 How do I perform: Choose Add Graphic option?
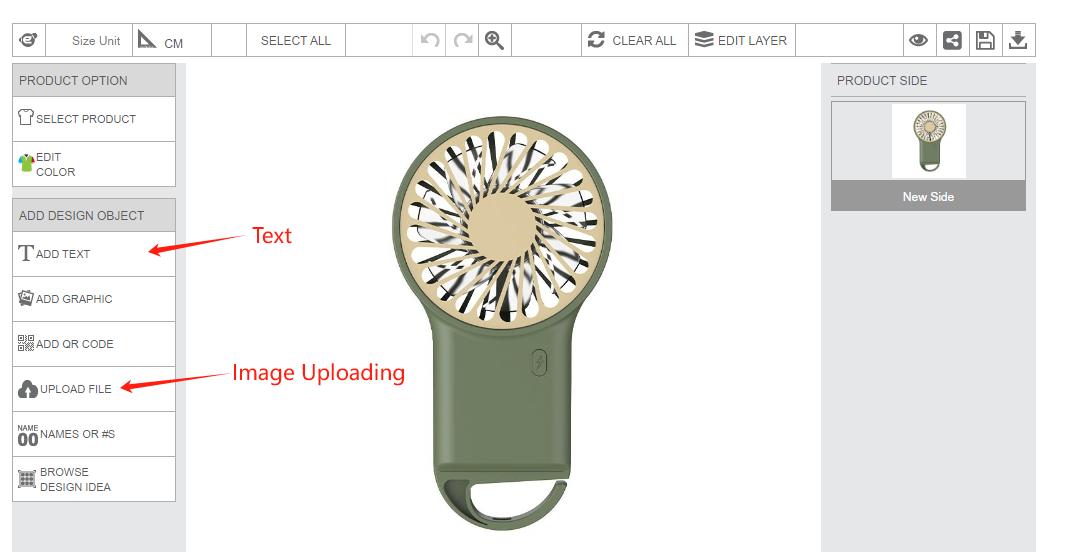coord(94,299)
